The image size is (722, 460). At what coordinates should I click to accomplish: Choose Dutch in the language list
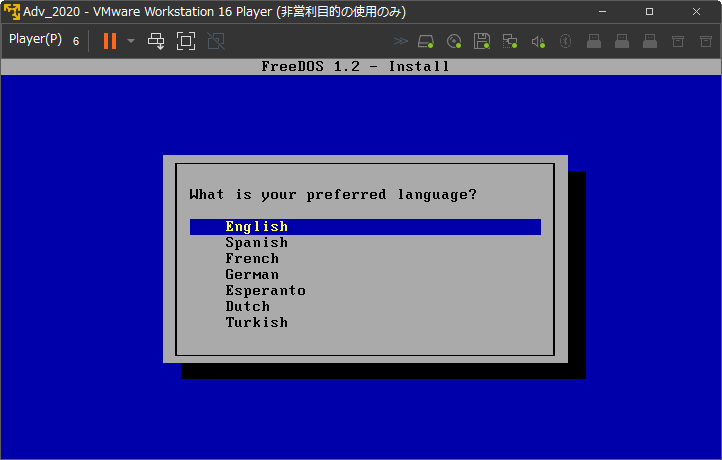[247, 306]
